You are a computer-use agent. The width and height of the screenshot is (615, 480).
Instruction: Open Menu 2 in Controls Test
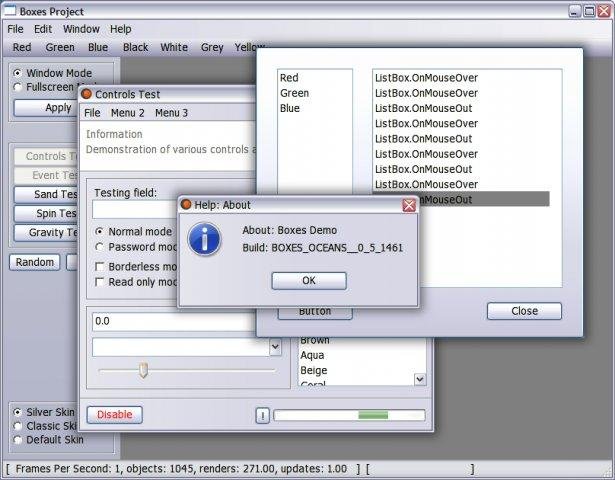127,113
